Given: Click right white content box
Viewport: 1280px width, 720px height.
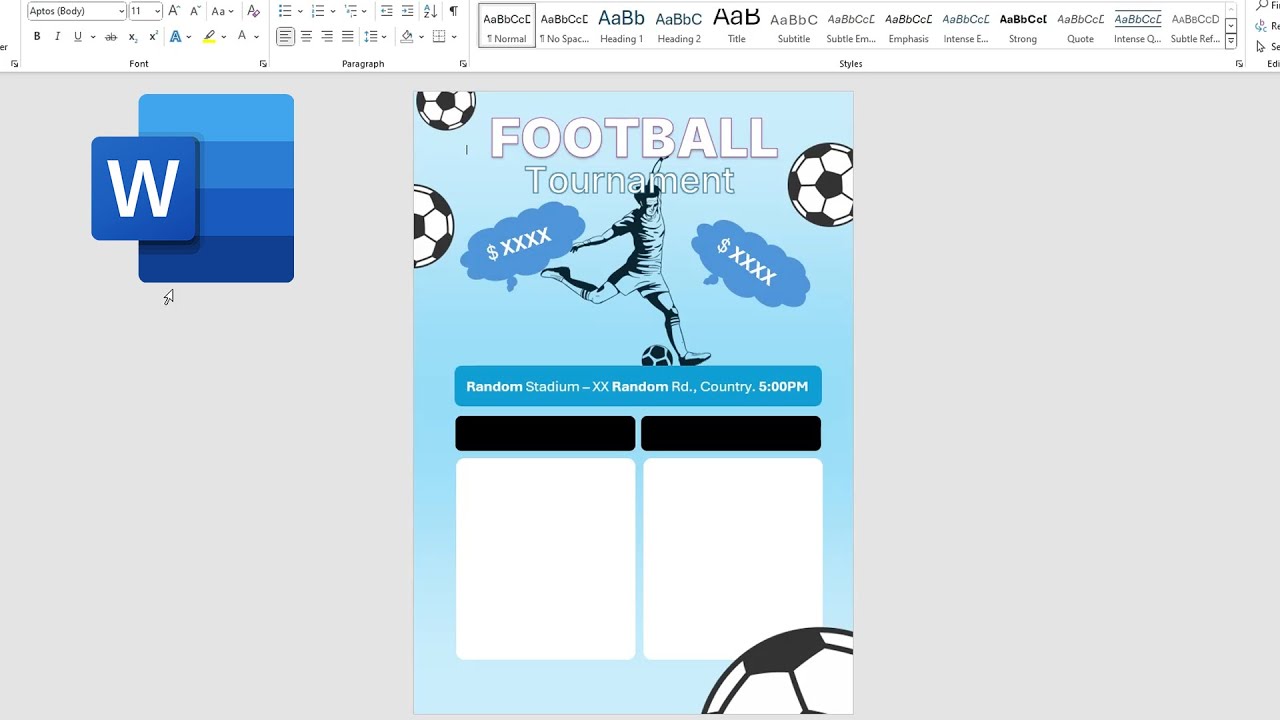Looking at the screenshot, I should (x=733, y=558).
